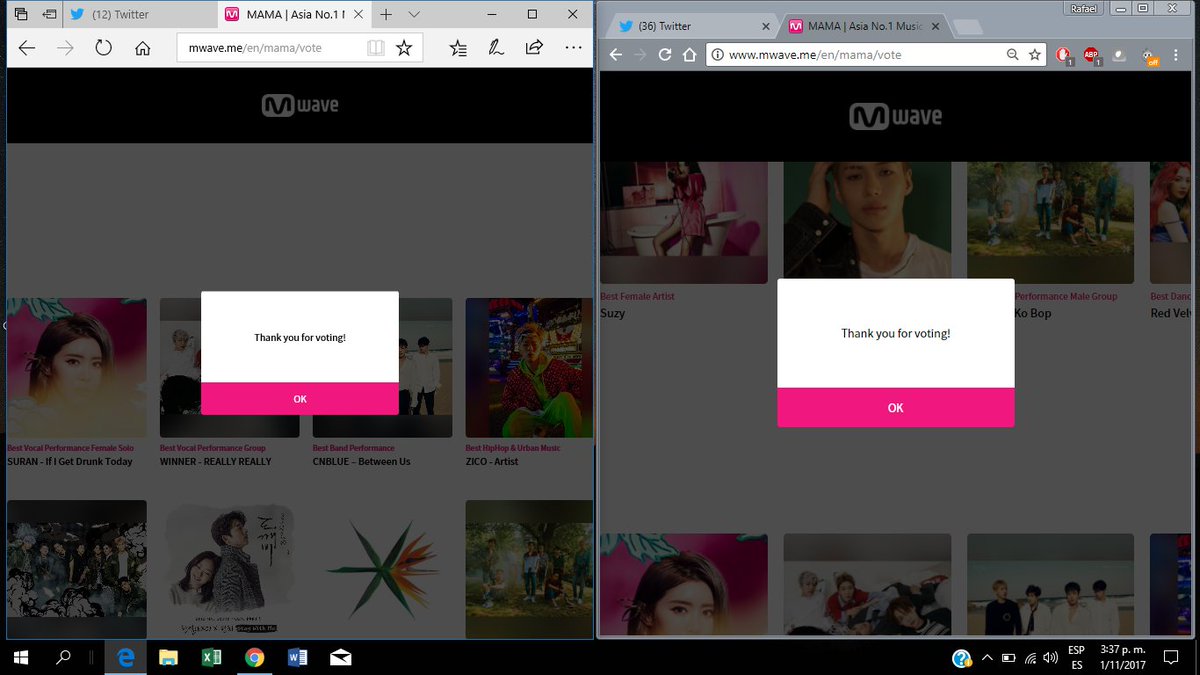Image resolution: width=1200 pixels, height=675 pixels.
Task: Open the Suzy Best Female Artist entry
Action: pyautogui.click(x=613, y=313)
